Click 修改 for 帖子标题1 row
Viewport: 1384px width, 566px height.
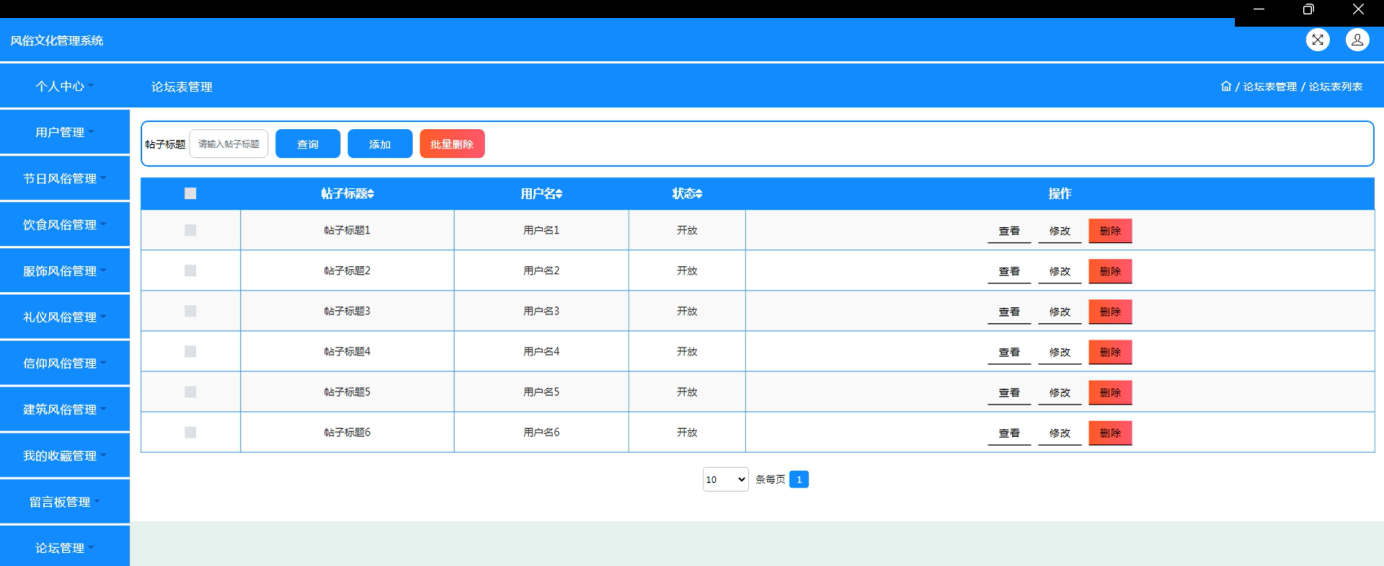[x=1060, y=231]
